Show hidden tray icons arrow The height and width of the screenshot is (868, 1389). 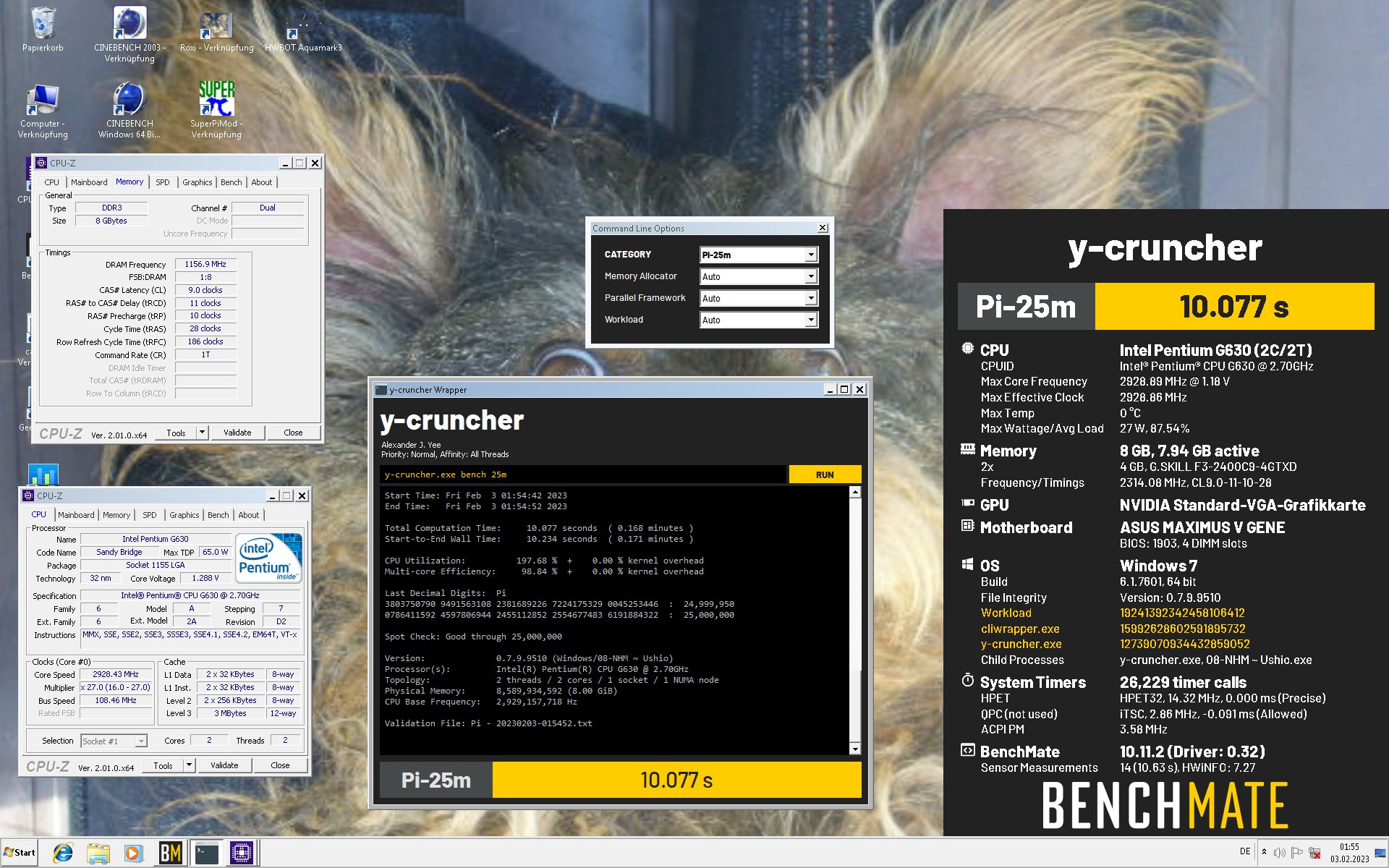[x=1264, y=852]
